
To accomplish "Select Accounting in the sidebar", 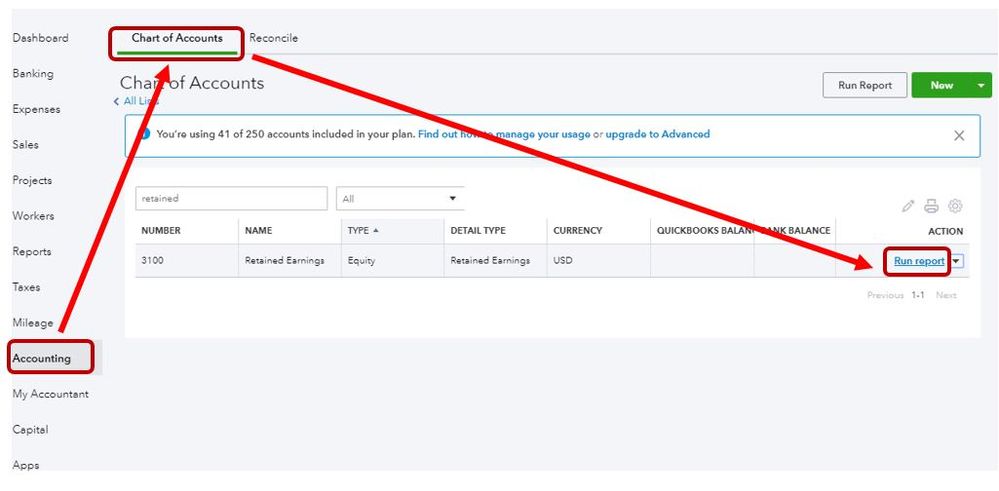I will coord(41,359).
